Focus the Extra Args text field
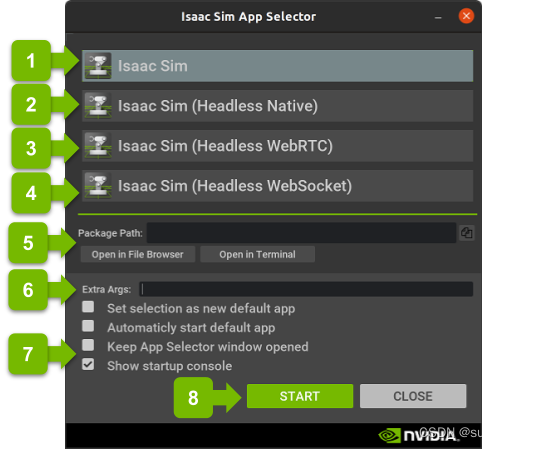The image size is (547, 449). 306,289
